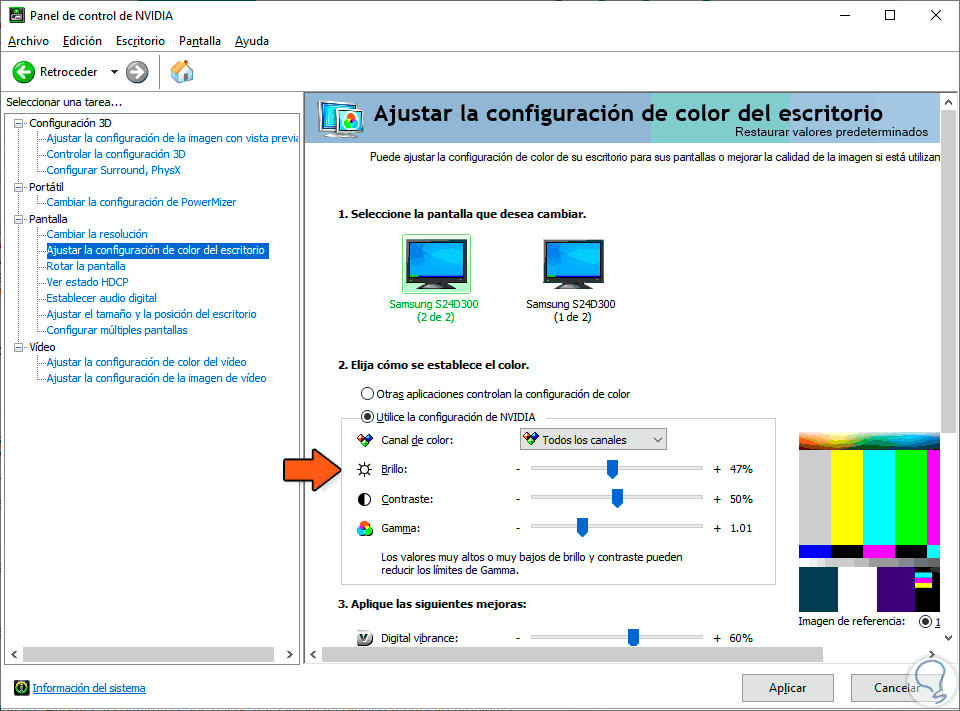Click the system information icon at bottom left

(21, 688)
